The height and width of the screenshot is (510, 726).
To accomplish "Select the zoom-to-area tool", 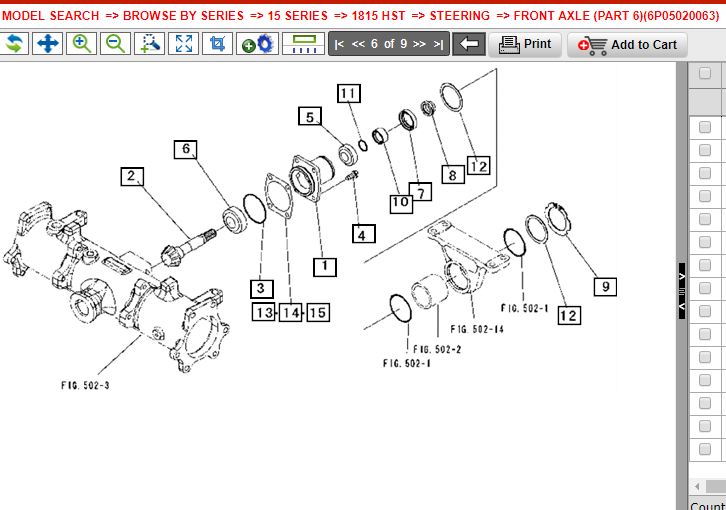I will point(150,44).
